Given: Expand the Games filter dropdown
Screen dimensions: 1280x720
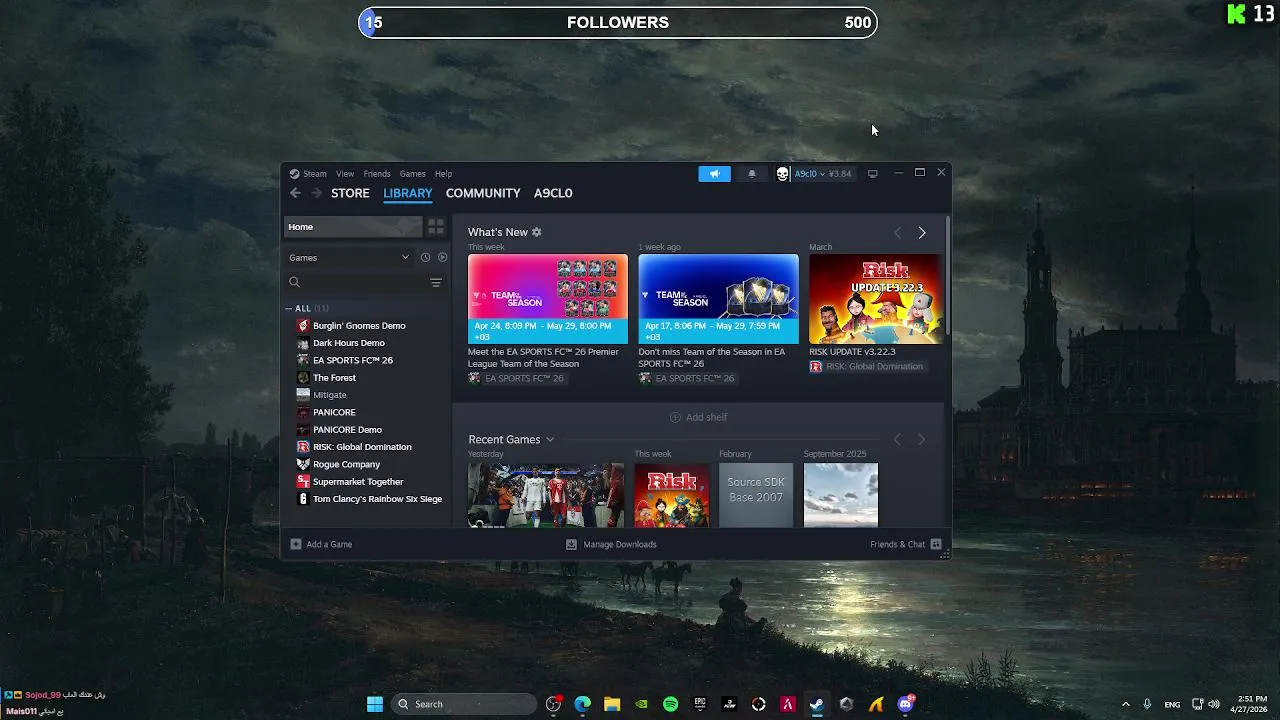Looking at the screenshot, I should click(350, 257).
